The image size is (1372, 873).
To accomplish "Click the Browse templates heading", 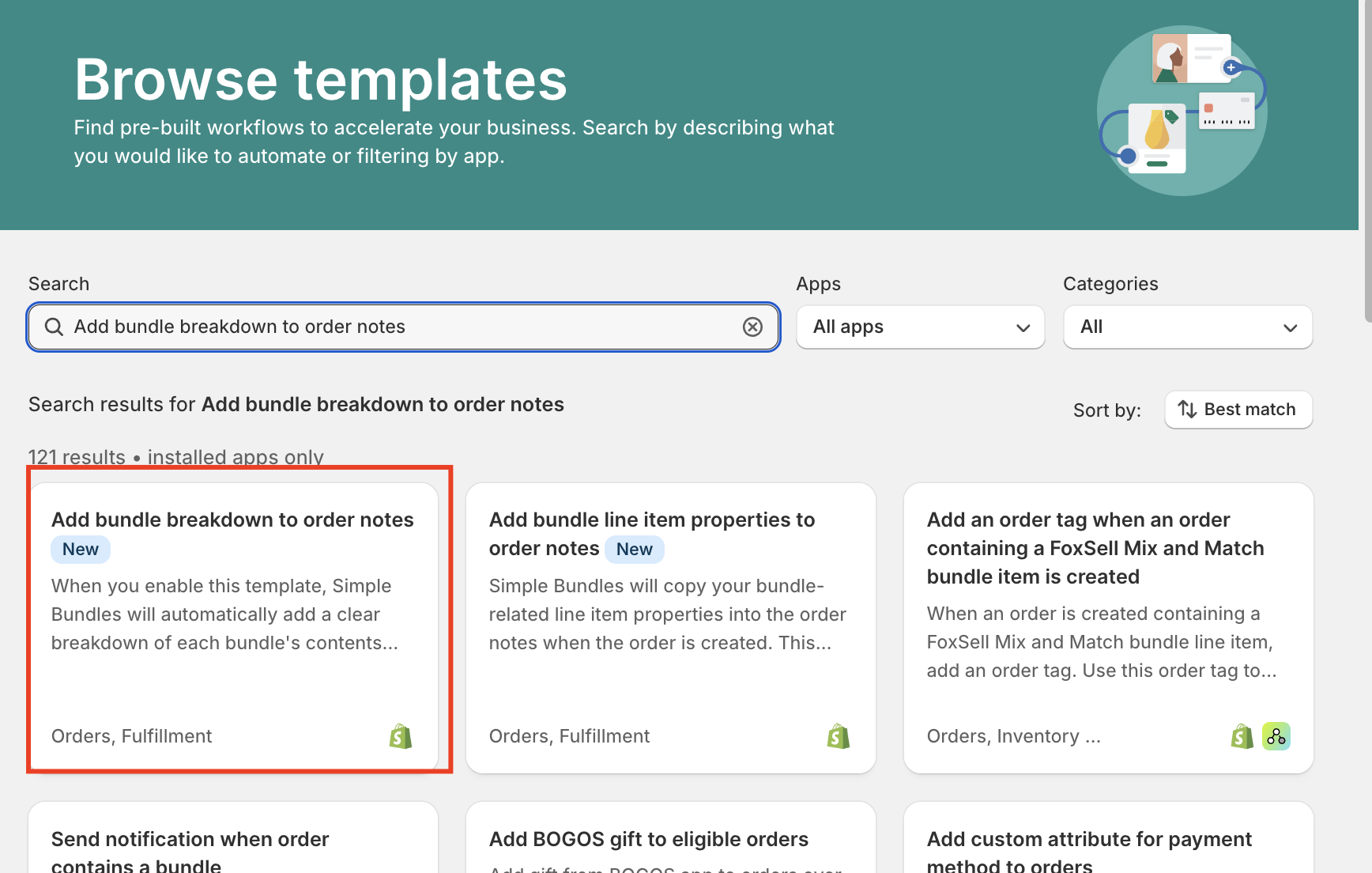I will pyautogui.click(x=321, y=79).
